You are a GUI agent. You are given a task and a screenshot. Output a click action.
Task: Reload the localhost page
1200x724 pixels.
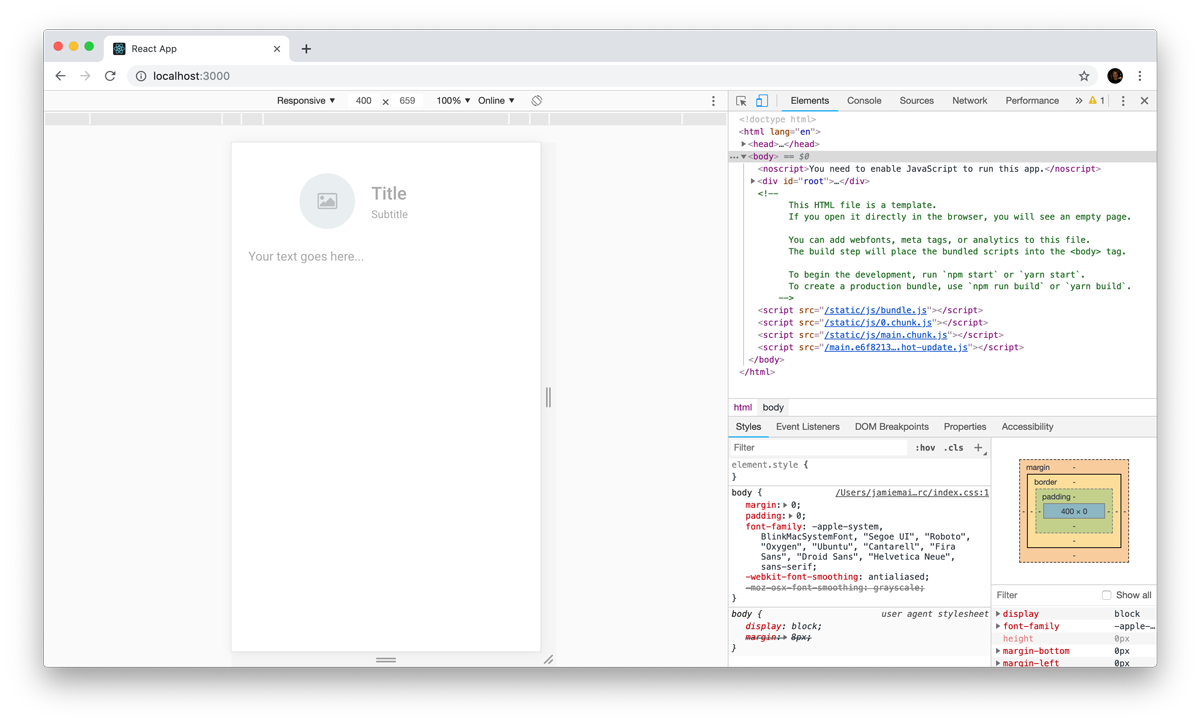click(110, 76)
